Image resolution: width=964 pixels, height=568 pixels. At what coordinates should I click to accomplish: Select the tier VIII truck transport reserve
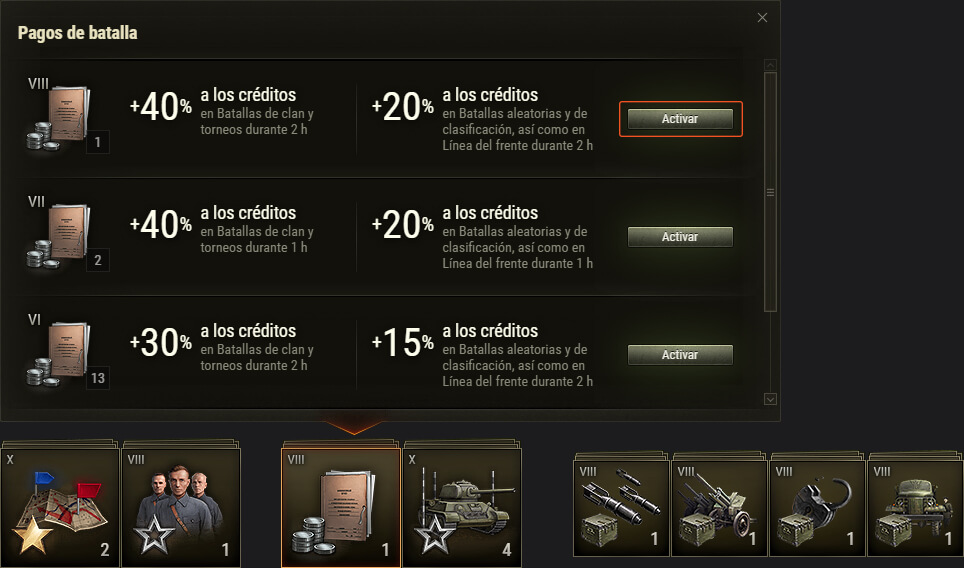point(915,508)
